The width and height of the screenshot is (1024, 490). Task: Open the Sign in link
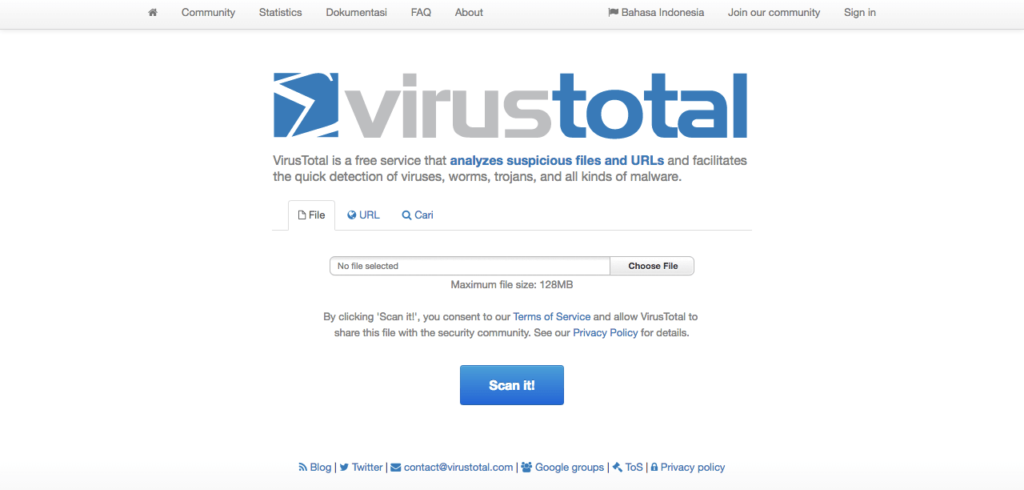pos(859,12)
